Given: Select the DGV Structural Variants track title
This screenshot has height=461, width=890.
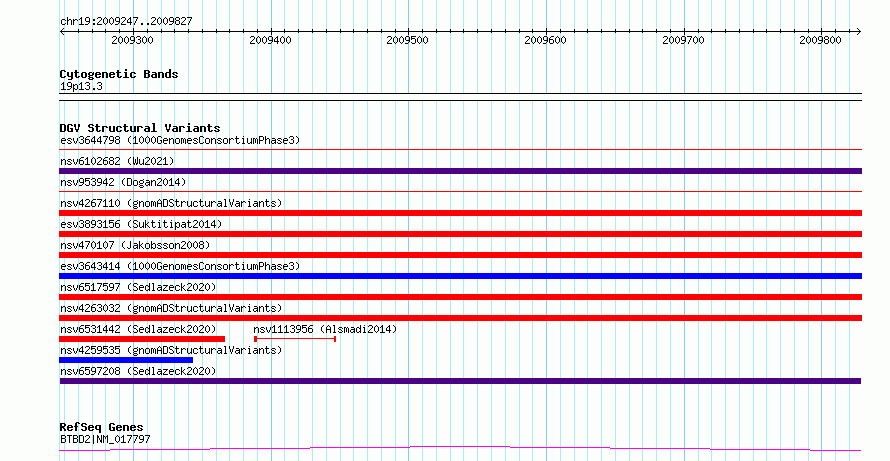Looking at the screenshot, I should (140, 128).
